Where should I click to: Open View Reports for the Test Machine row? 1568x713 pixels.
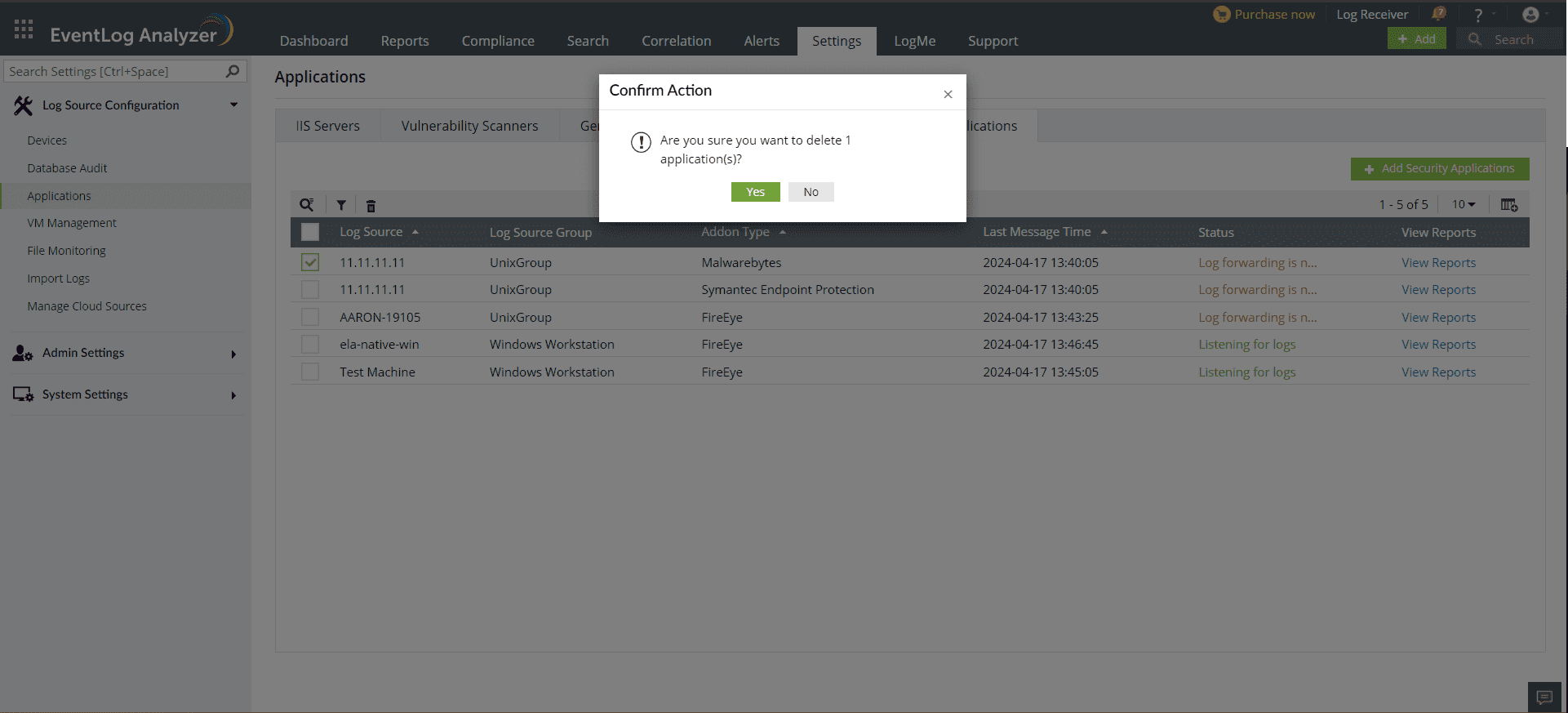point(1439,372)
